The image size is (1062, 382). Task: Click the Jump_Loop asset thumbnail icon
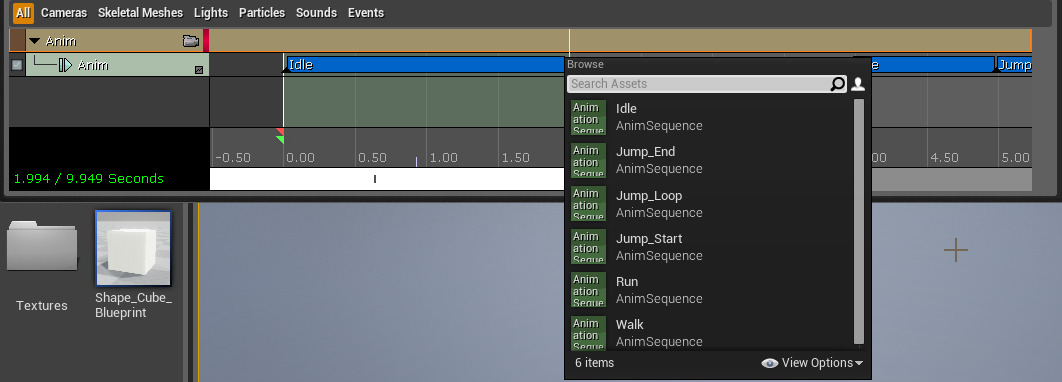pyautogui.click(x=588, y=203)
